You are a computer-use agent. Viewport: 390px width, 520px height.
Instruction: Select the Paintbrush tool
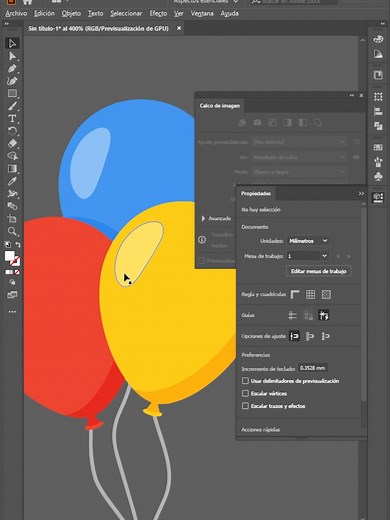(x=12, y=106)
